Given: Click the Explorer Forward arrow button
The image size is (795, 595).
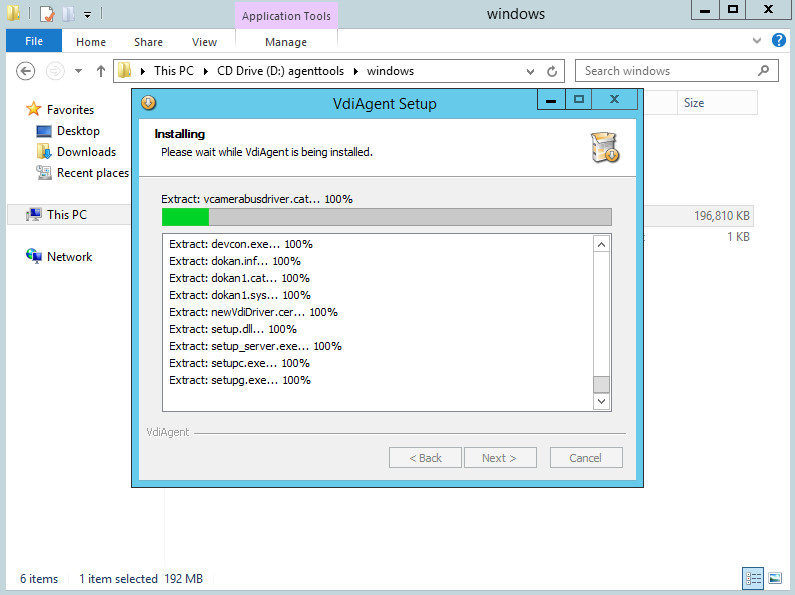Looking at the screenshot, I should [55, 71].
